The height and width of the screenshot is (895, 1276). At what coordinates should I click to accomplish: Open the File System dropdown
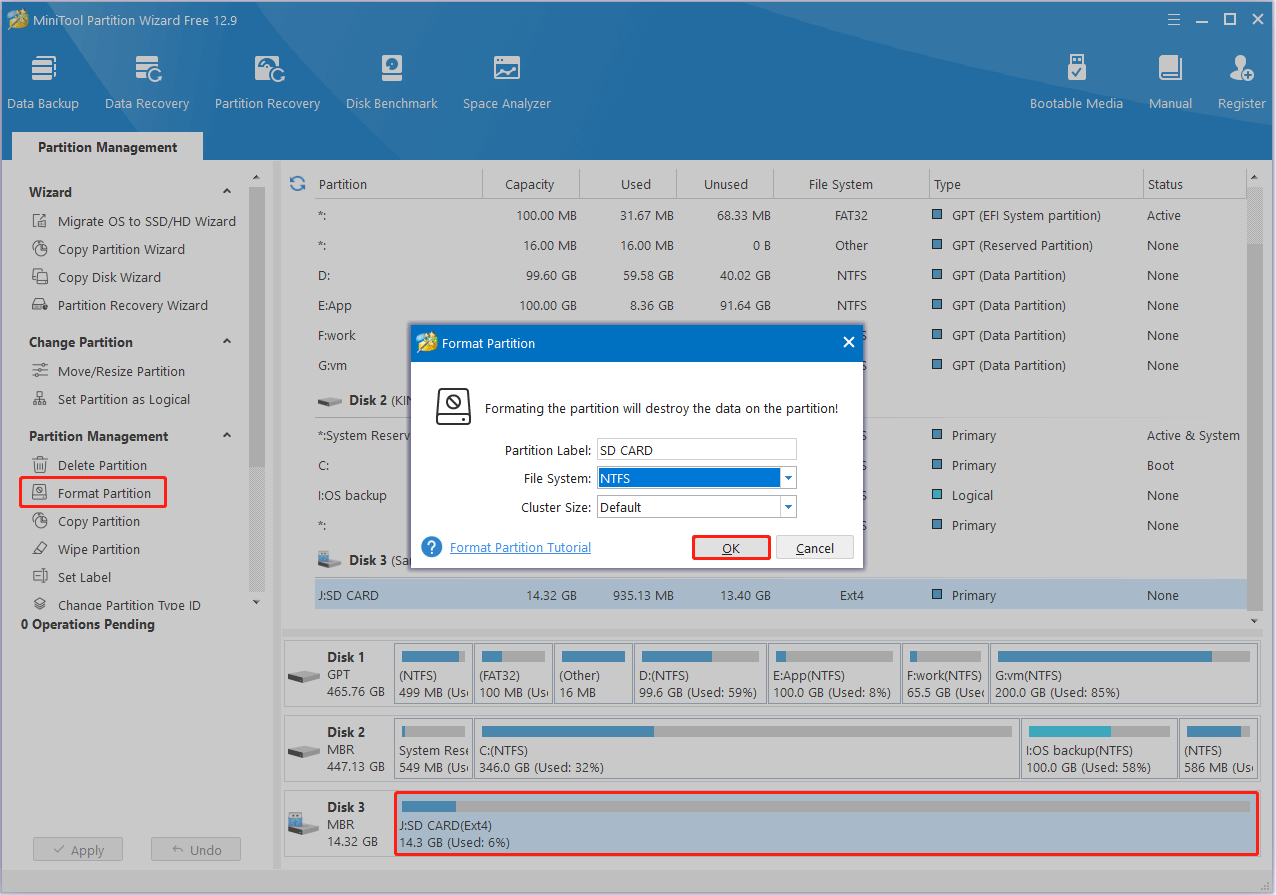point(788,478)
